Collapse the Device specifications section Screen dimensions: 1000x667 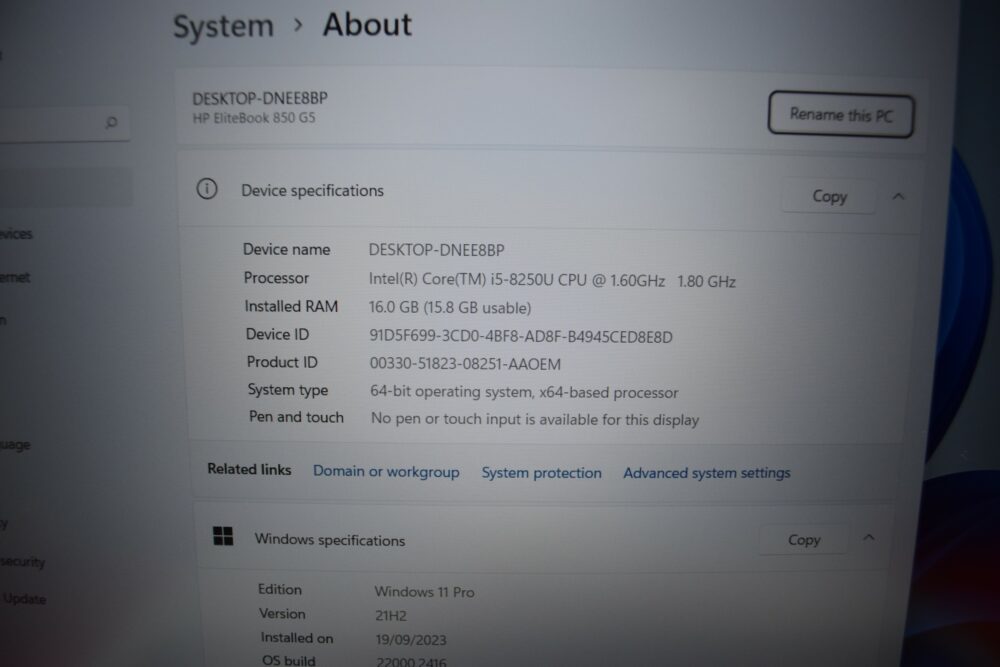coord(898,196)
